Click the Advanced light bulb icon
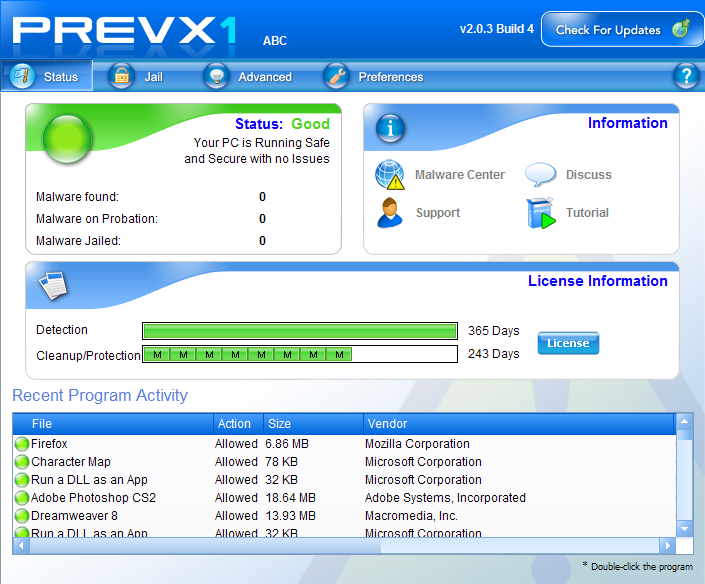 pos(216,76)
